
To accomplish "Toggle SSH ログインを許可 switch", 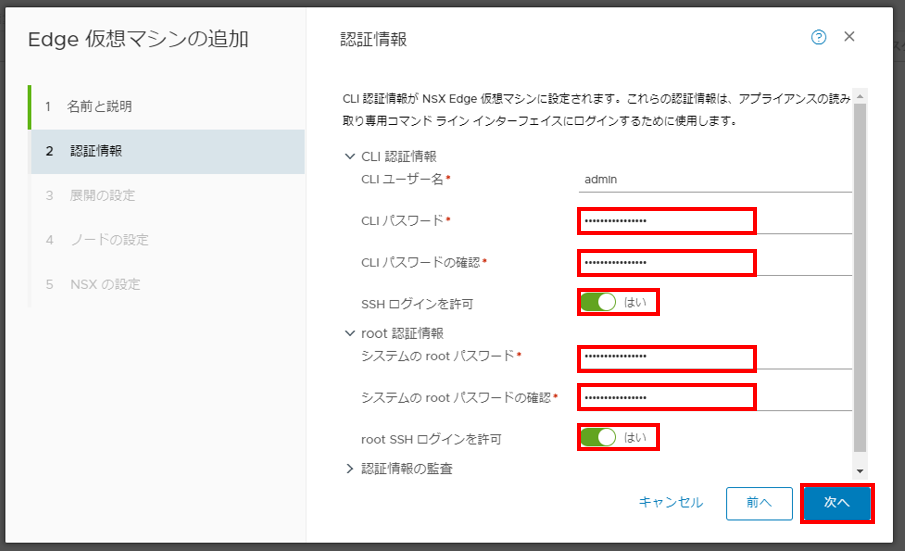I will click(599, 302).
